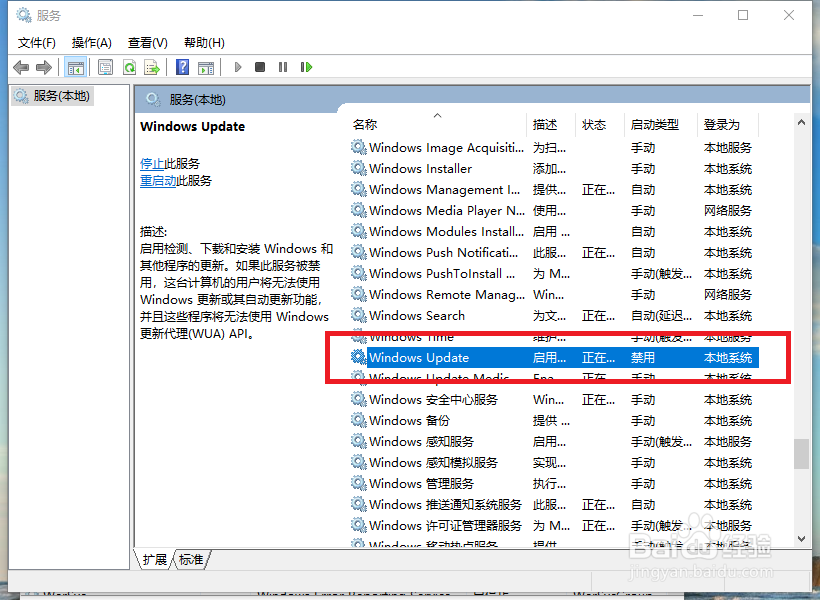Toggle the show/hide console tree icon

click(x=75, y=67)
